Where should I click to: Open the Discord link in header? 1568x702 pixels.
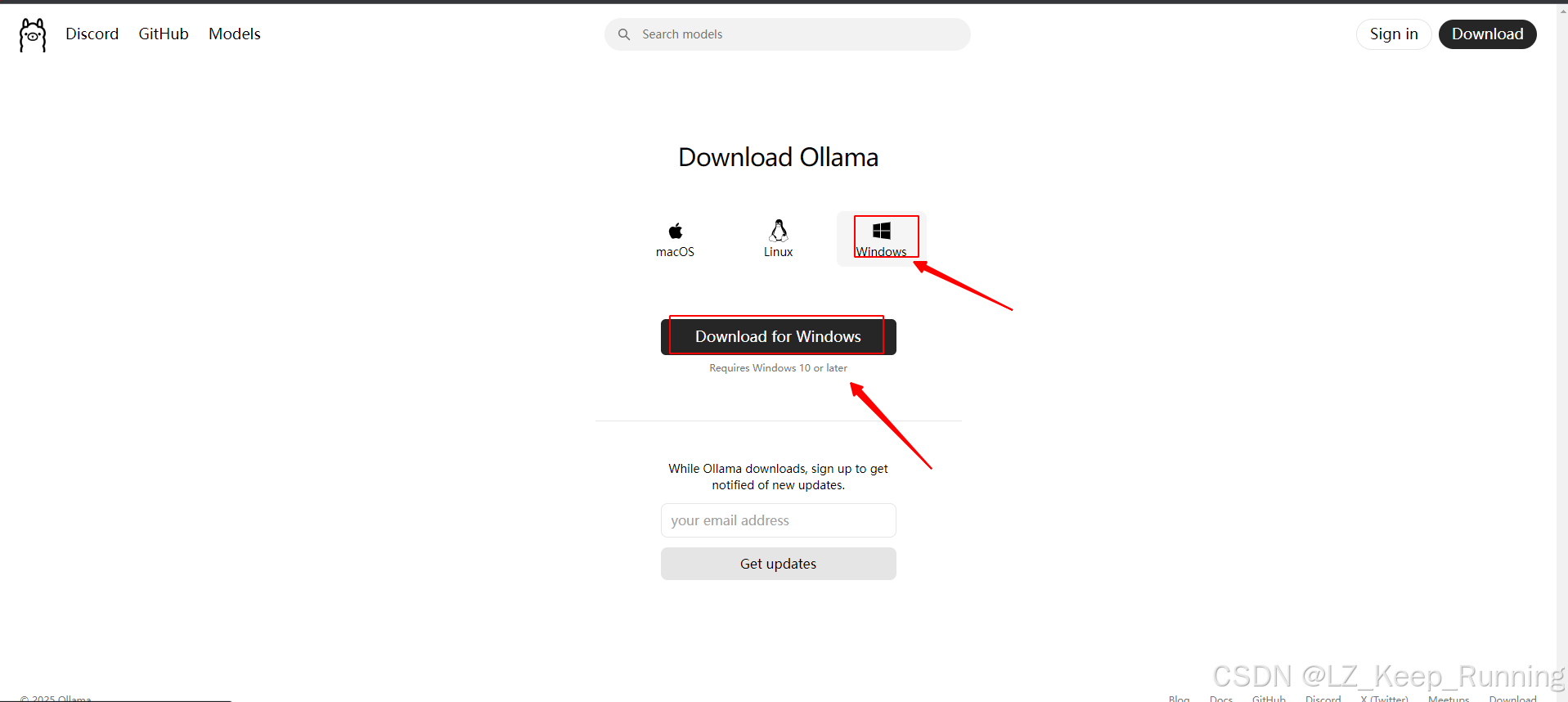click(x=92, y=34)
